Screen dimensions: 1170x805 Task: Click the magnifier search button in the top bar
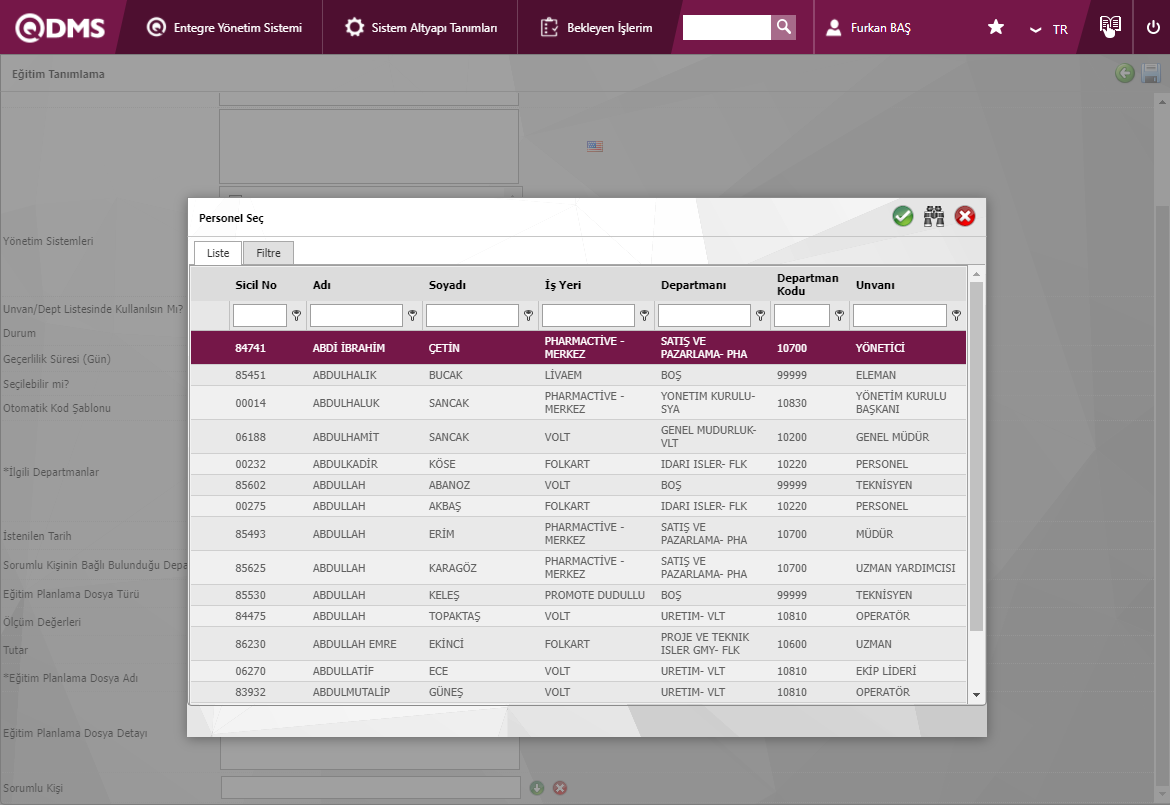click(x=784, y=27)
